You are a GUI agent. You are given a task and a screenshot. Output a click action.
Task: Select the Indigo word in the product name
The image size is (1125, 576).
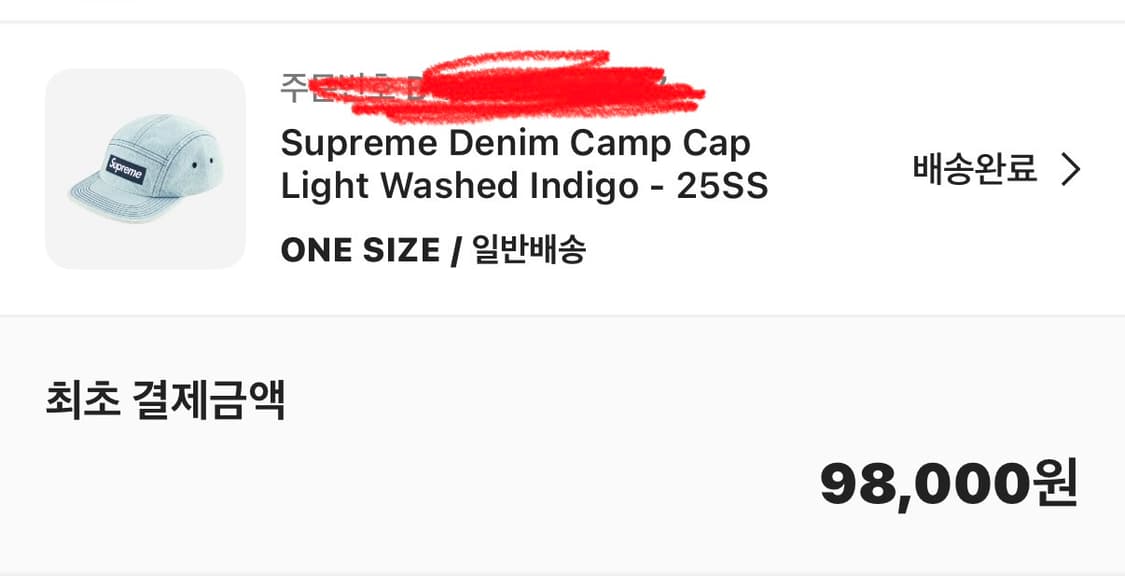(x=583, y=187)
